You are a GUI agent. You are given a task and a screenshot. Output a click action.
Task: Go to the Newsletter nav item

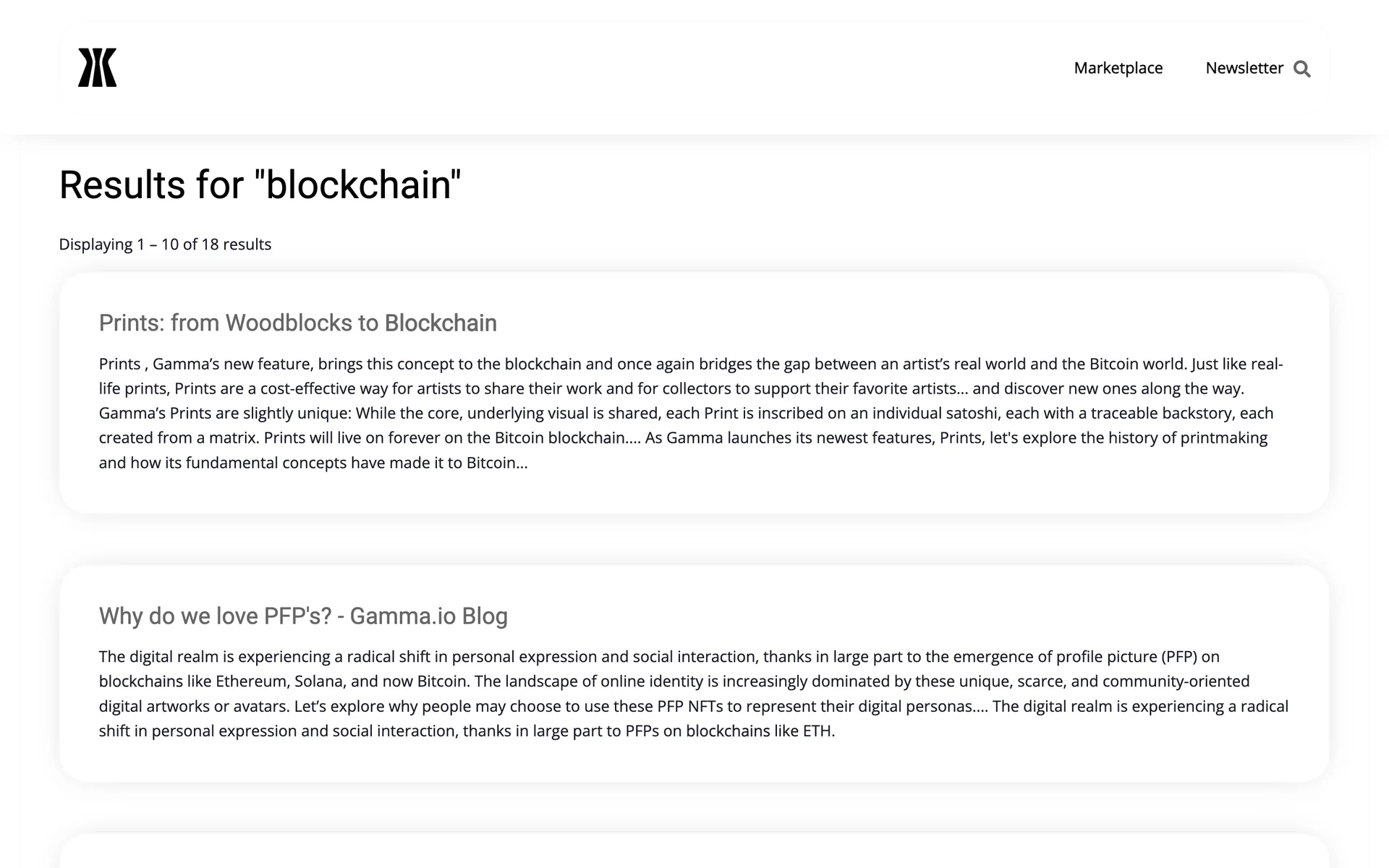[x=1244, y=68]
